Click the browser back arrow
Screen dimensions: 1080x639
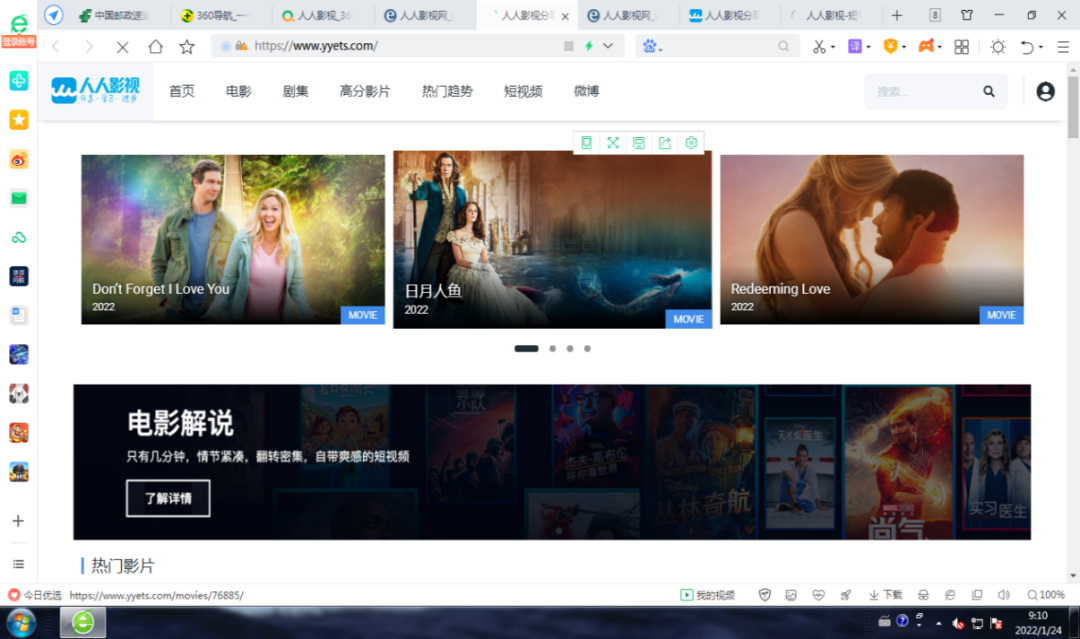pyautogui.click(x=56, y=46)
